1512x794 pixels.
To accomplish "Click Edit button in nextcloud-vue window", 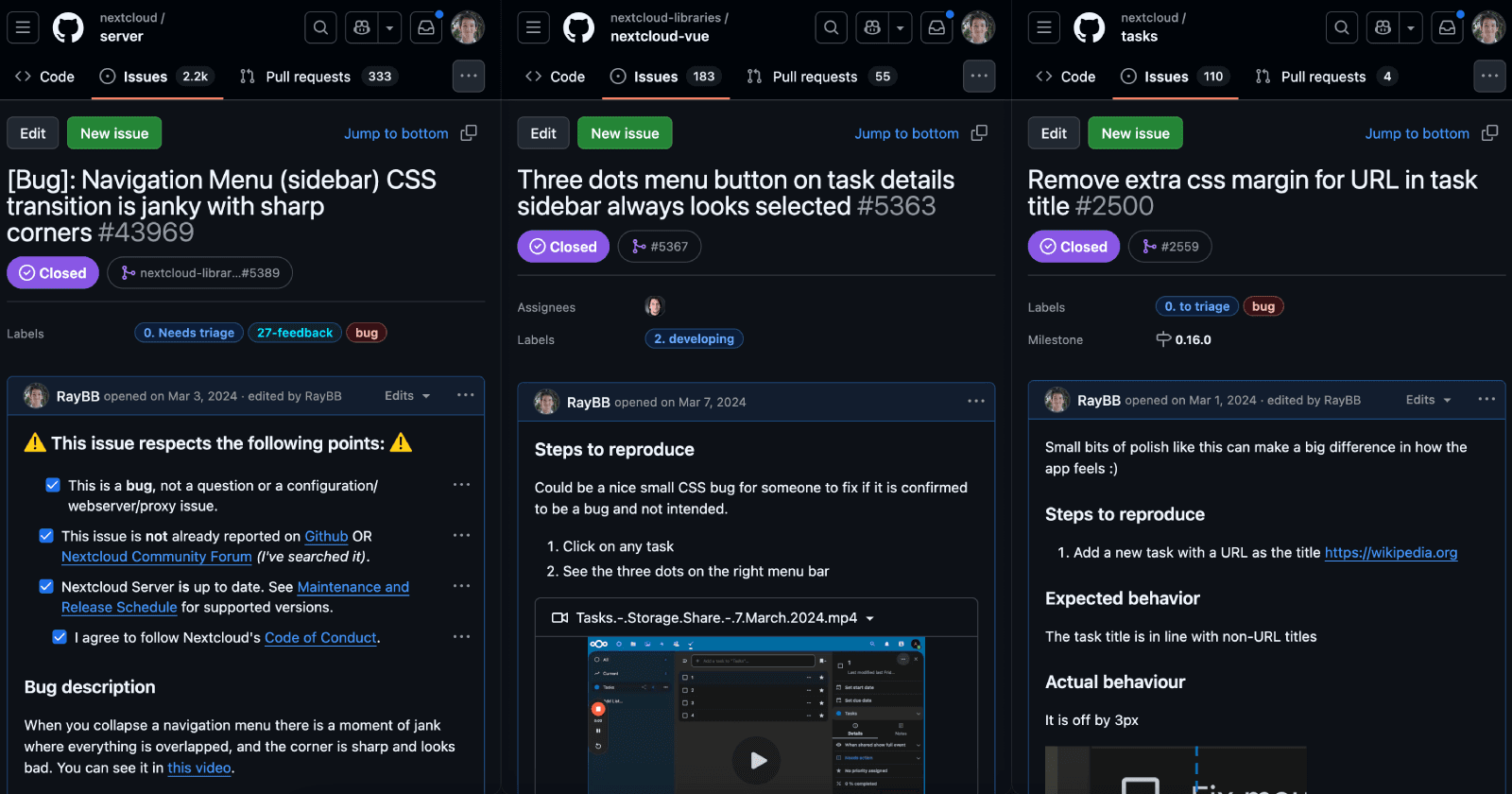I will tap(543, 133).
